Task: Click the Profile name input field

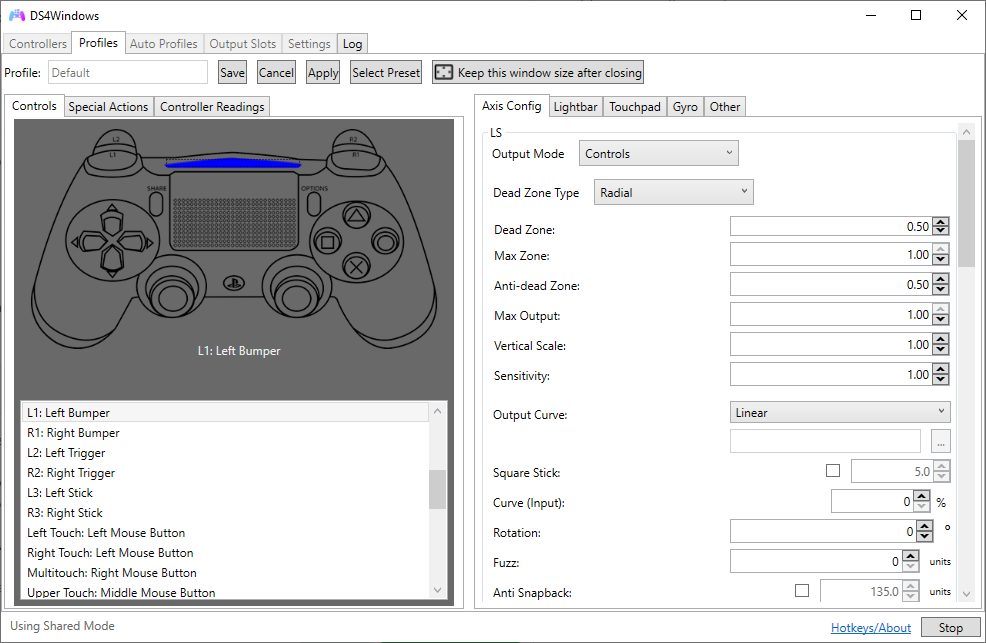Action: 127,71
